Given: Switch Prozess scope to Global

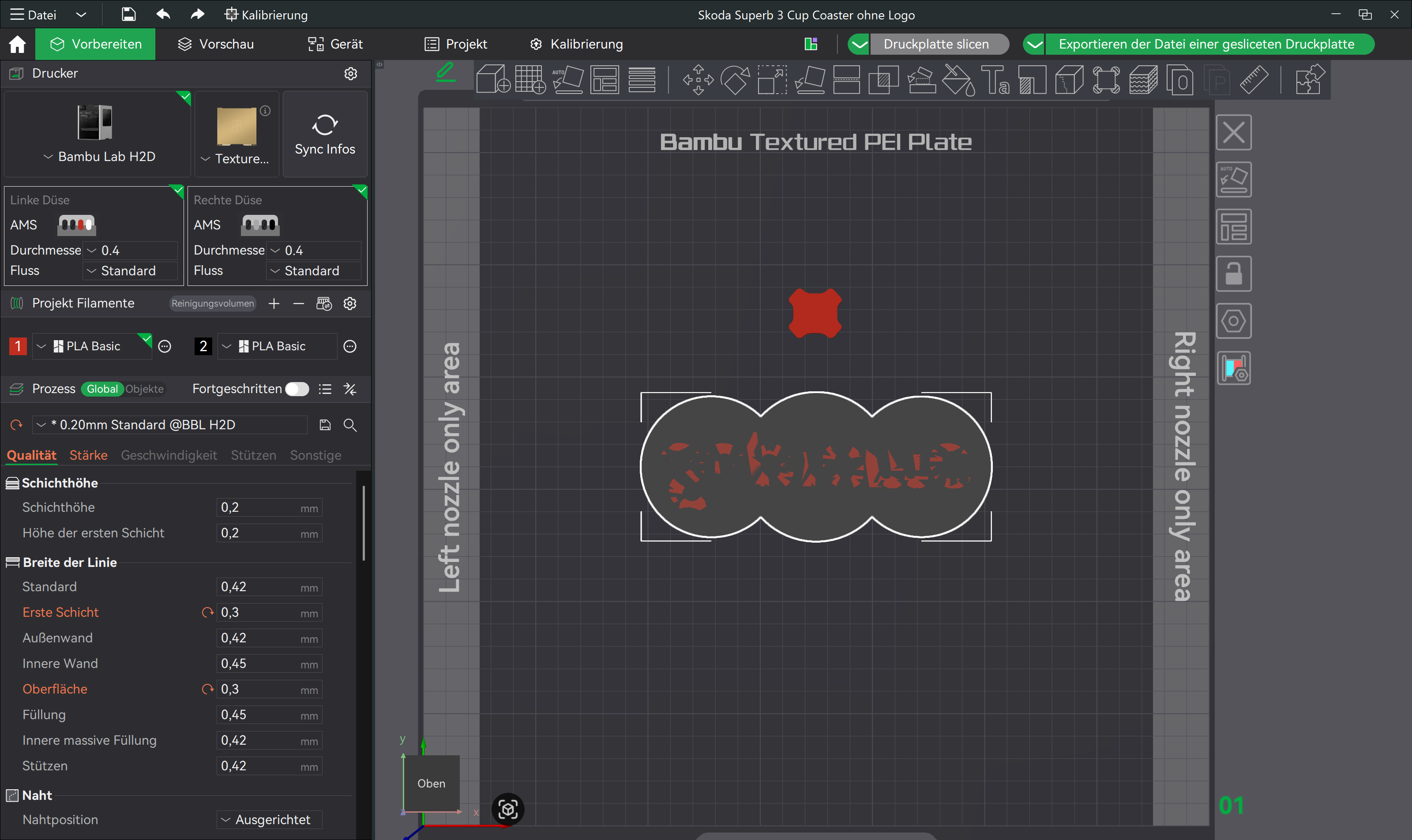Looking at the screenshot, I should coord(102,389).
